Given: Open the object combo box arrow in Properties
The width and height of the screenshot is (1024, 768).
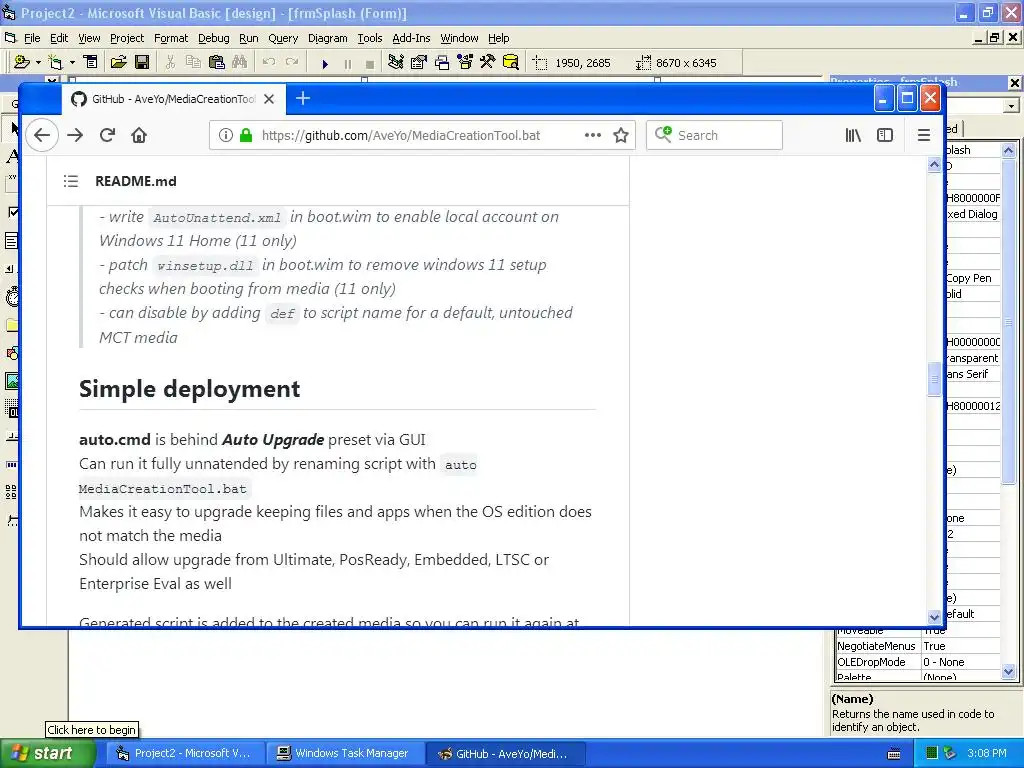Looking at the screenshot, I should [x=1012, y=106].
